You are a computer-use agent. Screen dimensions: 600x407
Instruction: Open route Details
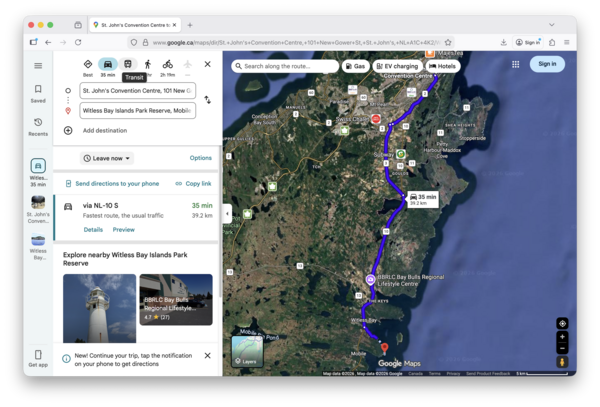click(x=93, y=230)
